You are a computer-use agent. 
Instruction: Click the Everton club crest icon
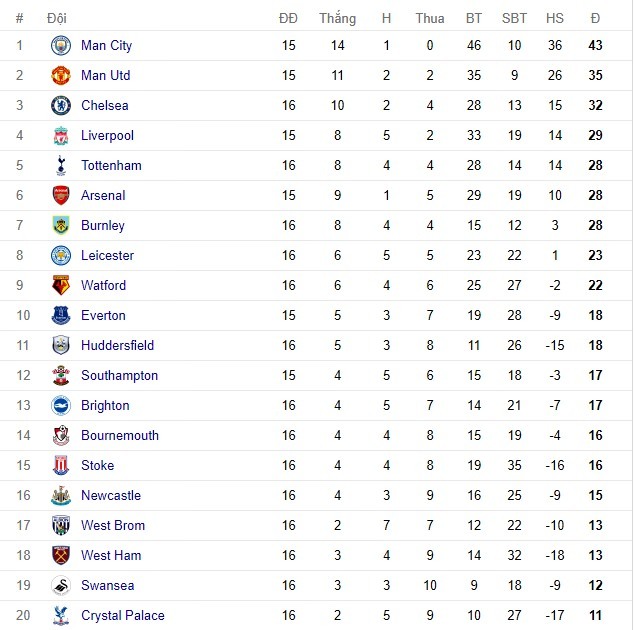62,316
